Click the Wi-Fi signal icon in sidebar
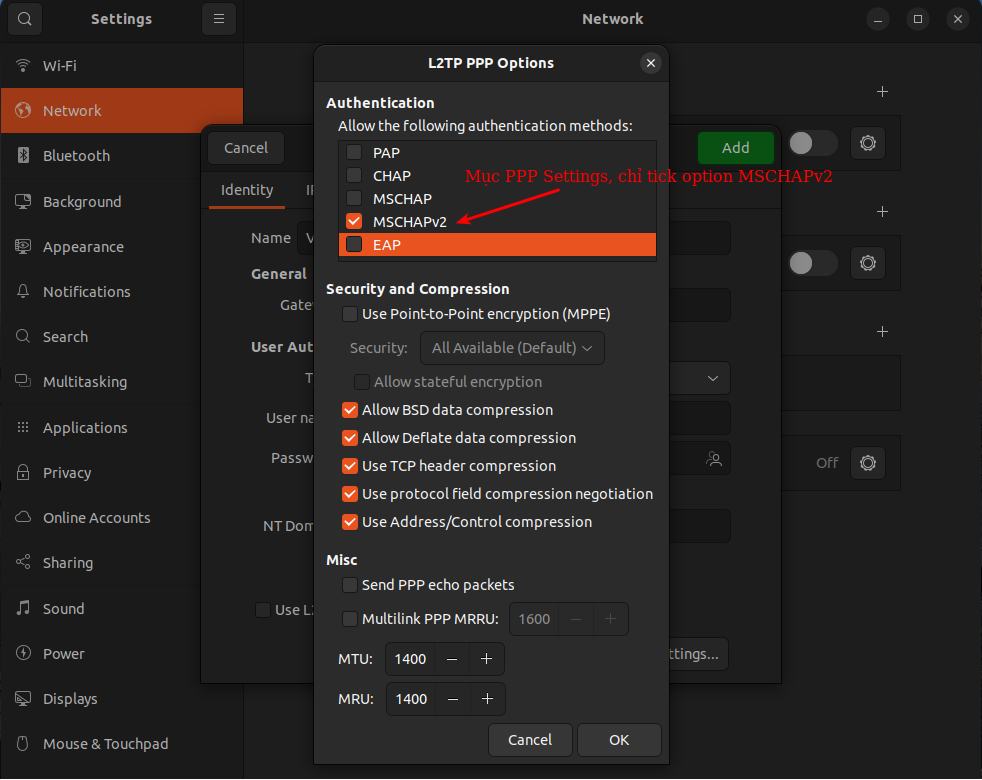 click(23, 65)
